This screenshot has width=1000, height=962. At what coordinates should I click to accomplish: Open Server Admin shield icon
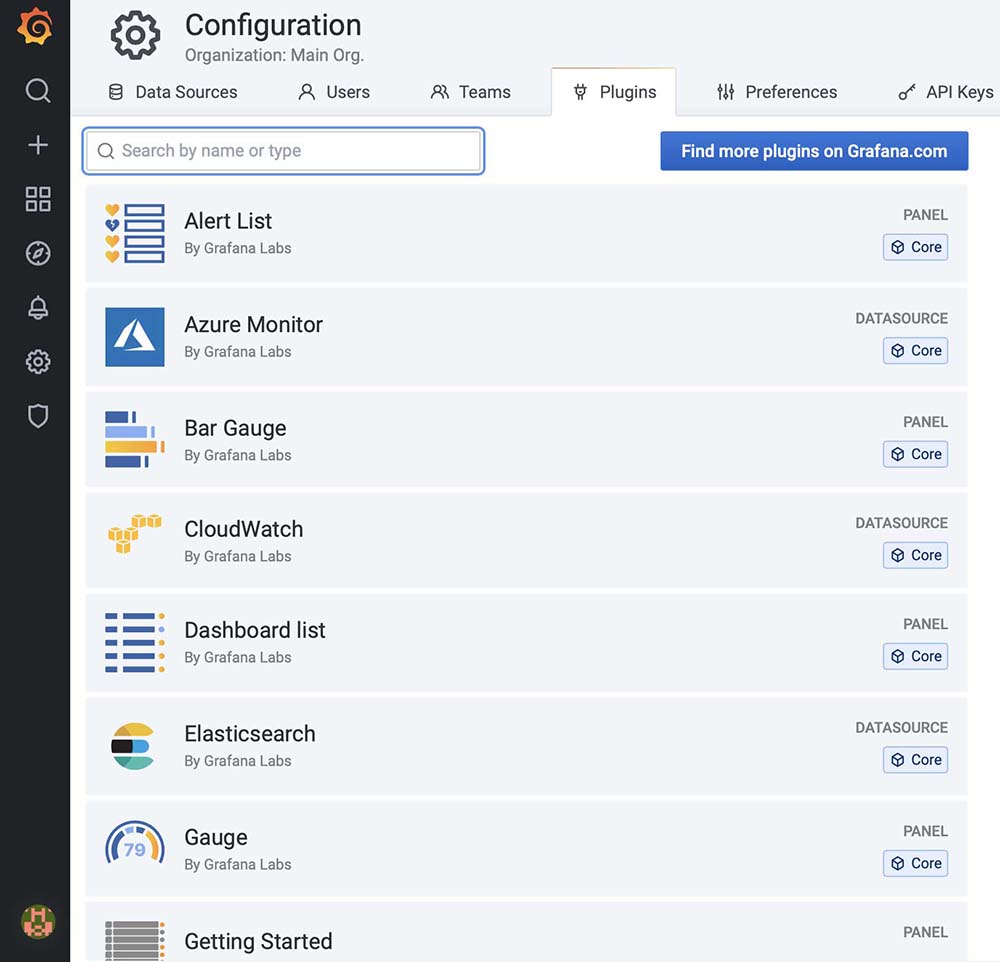click(38, 416)
